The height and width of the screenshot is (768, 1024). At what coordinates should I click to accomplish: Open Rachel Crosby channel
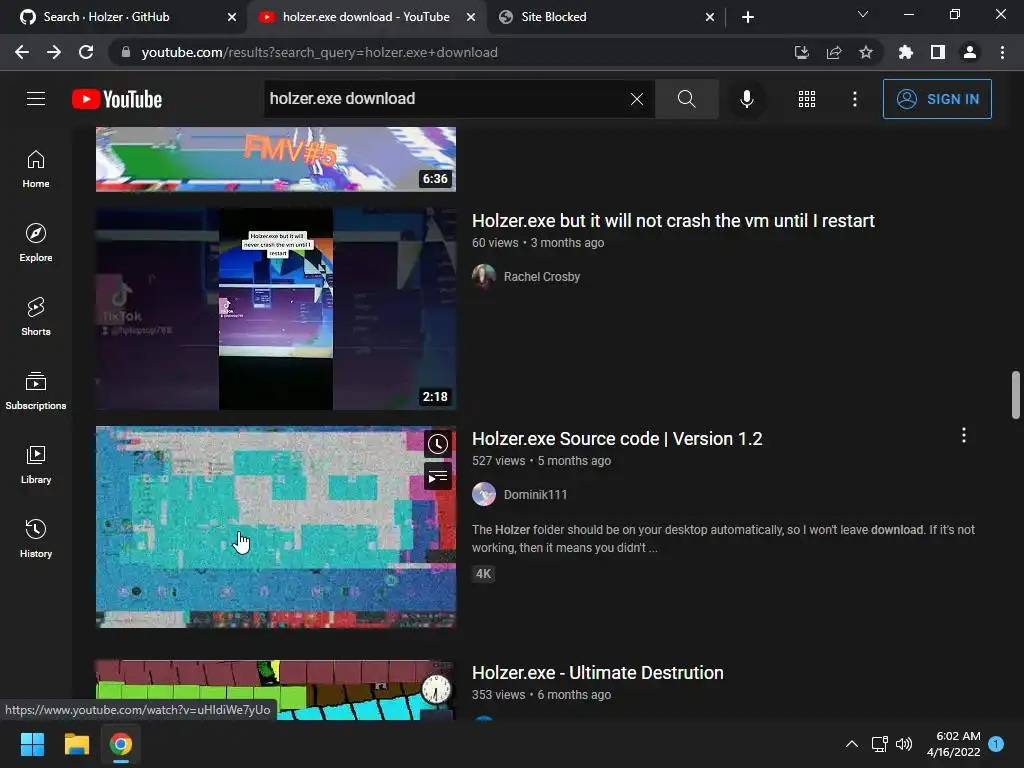point(541,277)
